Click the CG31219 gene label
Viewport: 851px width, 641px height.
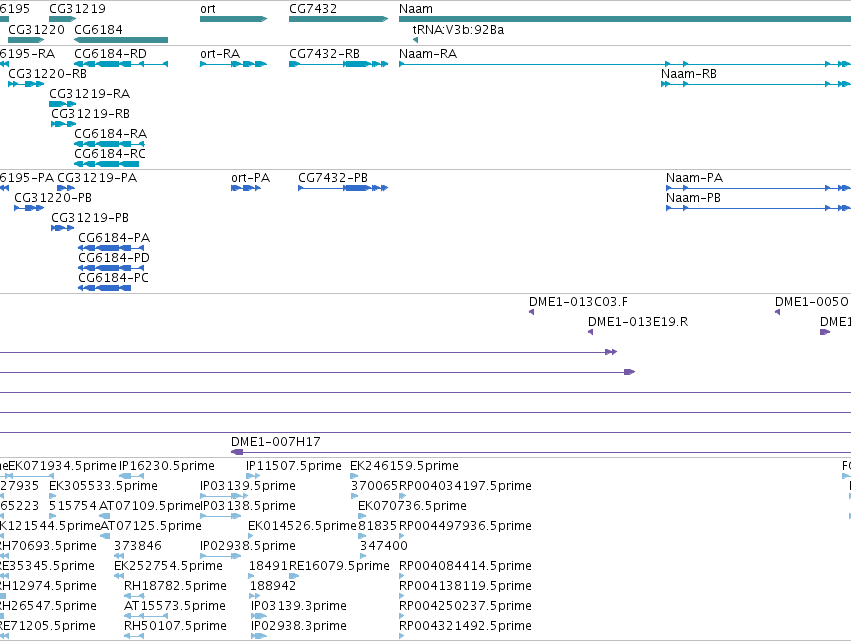(78, 9)
